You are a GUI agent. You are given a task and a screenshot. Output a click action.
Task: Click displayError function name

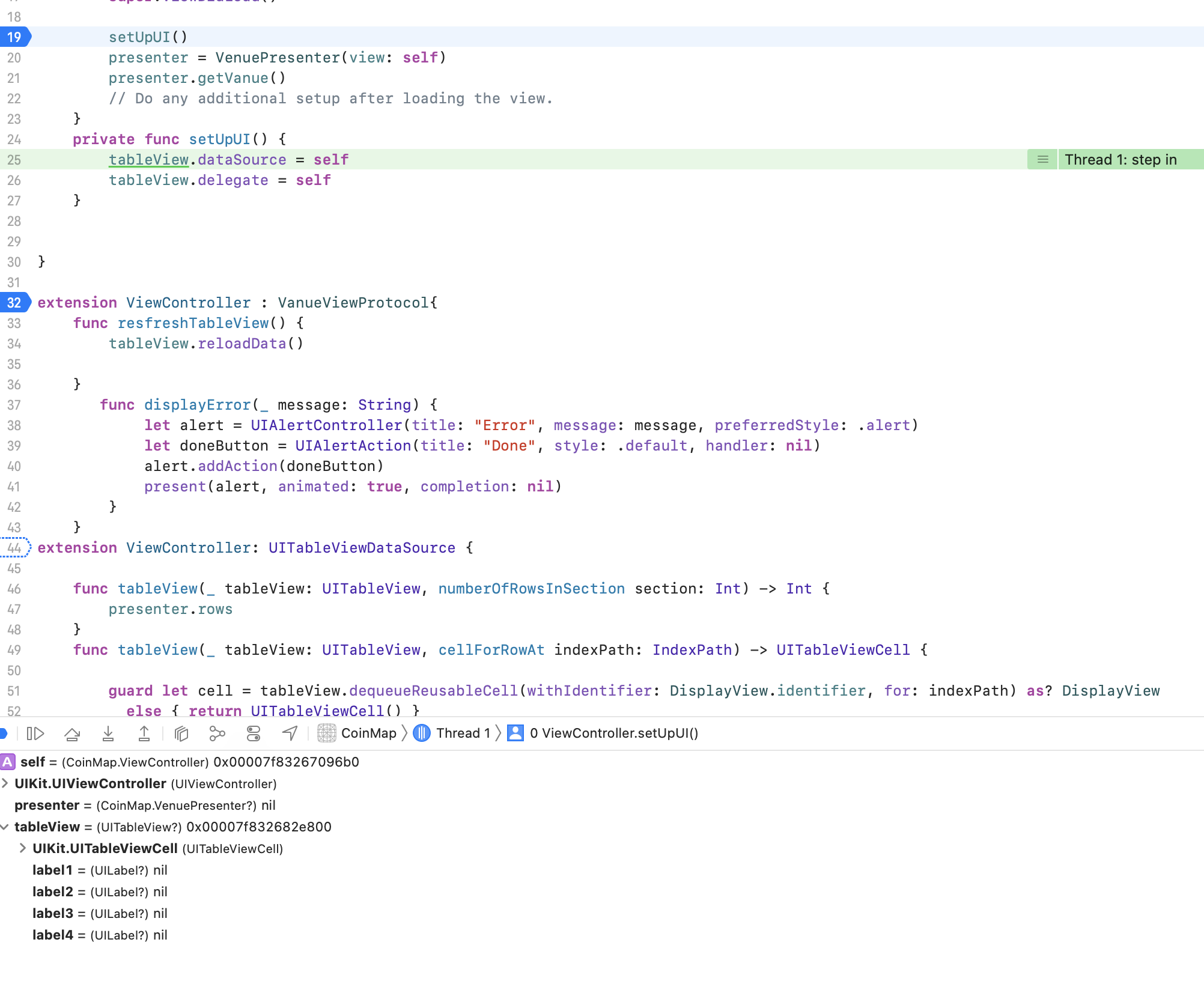click(x=197, y=405)
